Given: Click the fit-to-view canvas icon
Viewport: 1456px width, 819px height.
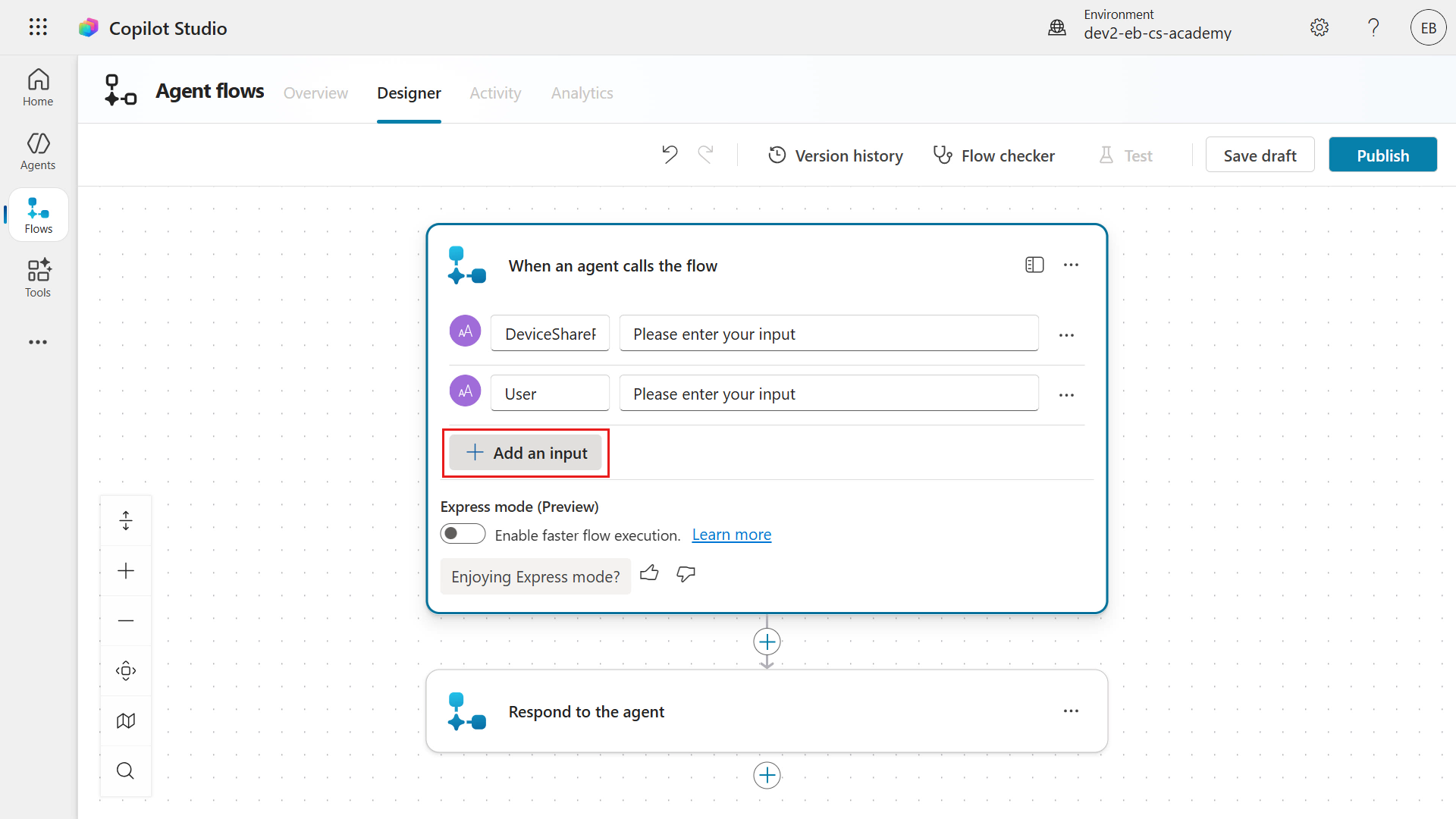Looking at the screenshot, I should click(x=126, y=670).
